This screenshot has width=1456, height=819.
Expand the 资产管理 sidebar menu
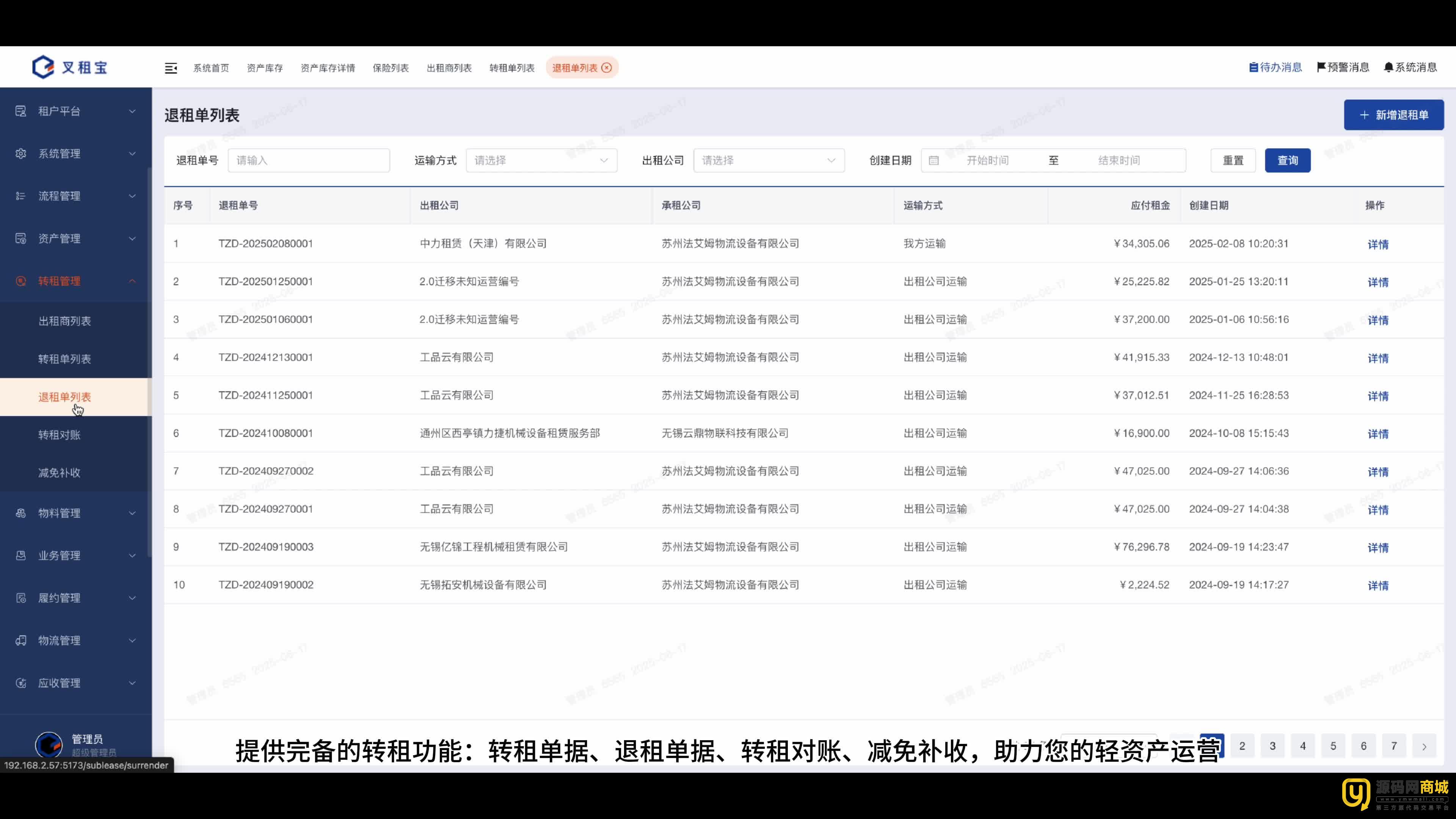coord(76,238)
